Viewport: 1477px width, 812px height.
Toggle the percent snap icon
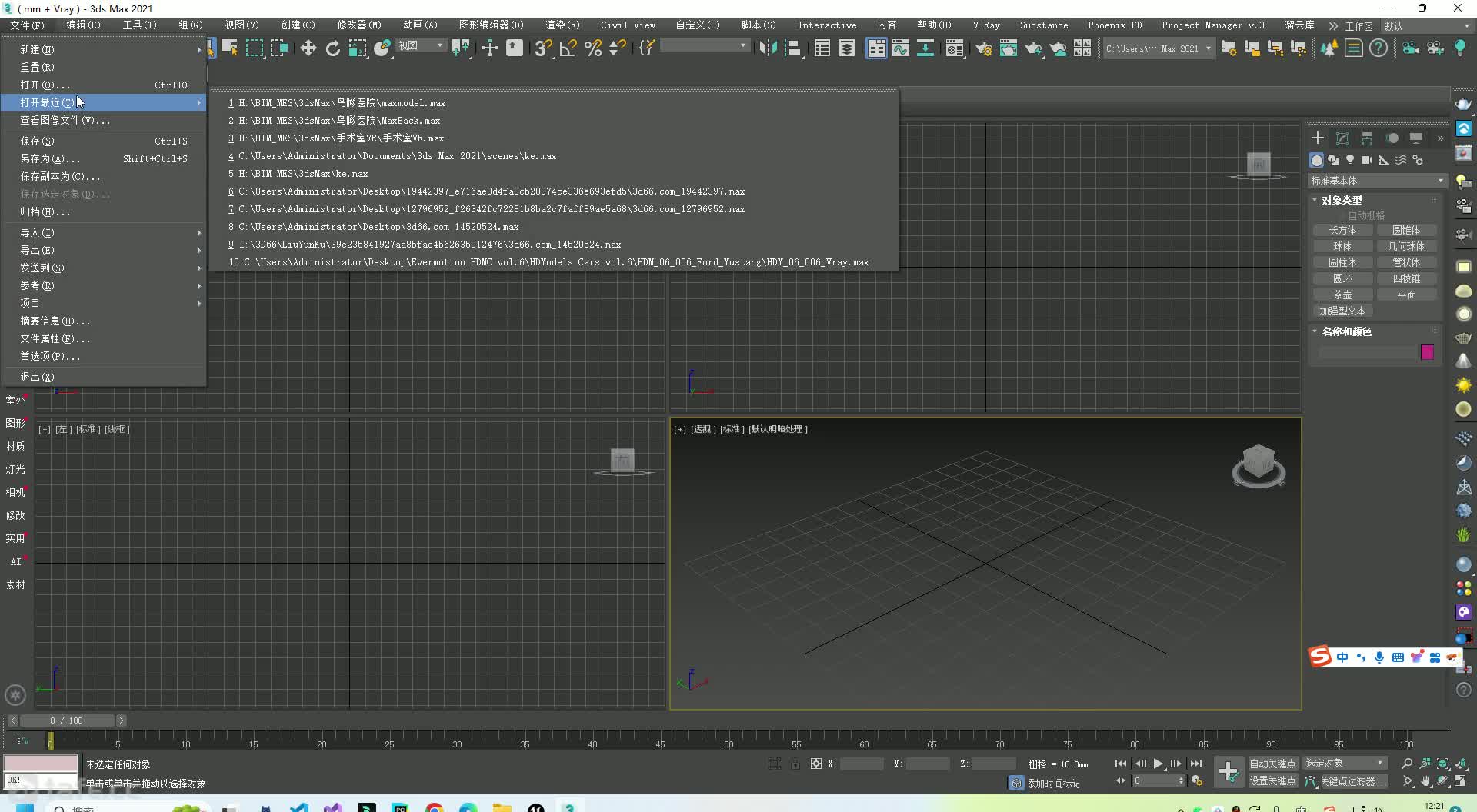pos(592,48)
